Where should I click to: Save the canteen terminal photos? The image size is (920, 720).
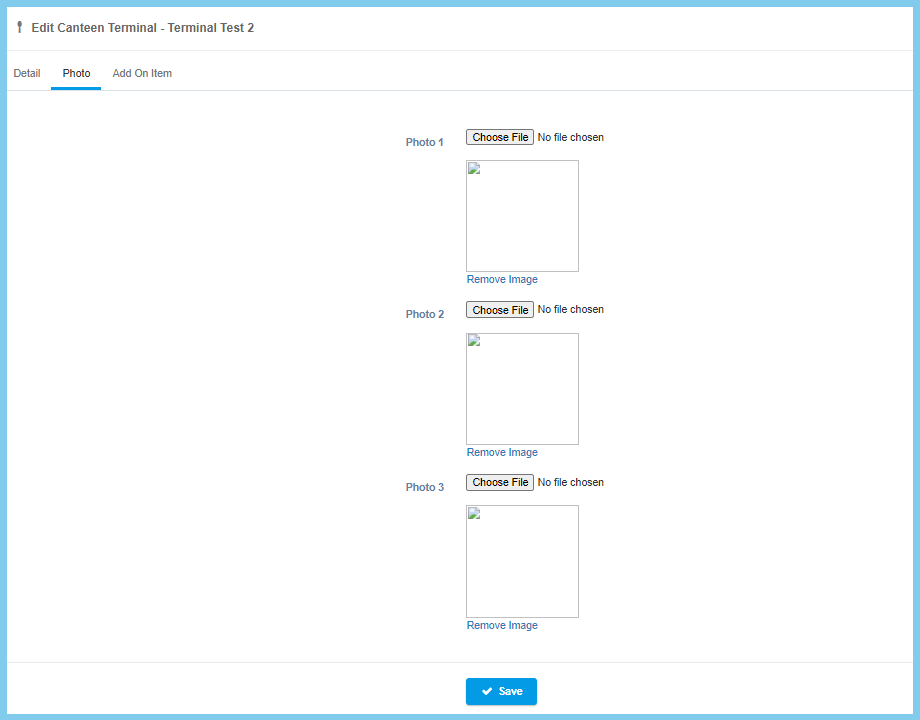coord(501,691)
